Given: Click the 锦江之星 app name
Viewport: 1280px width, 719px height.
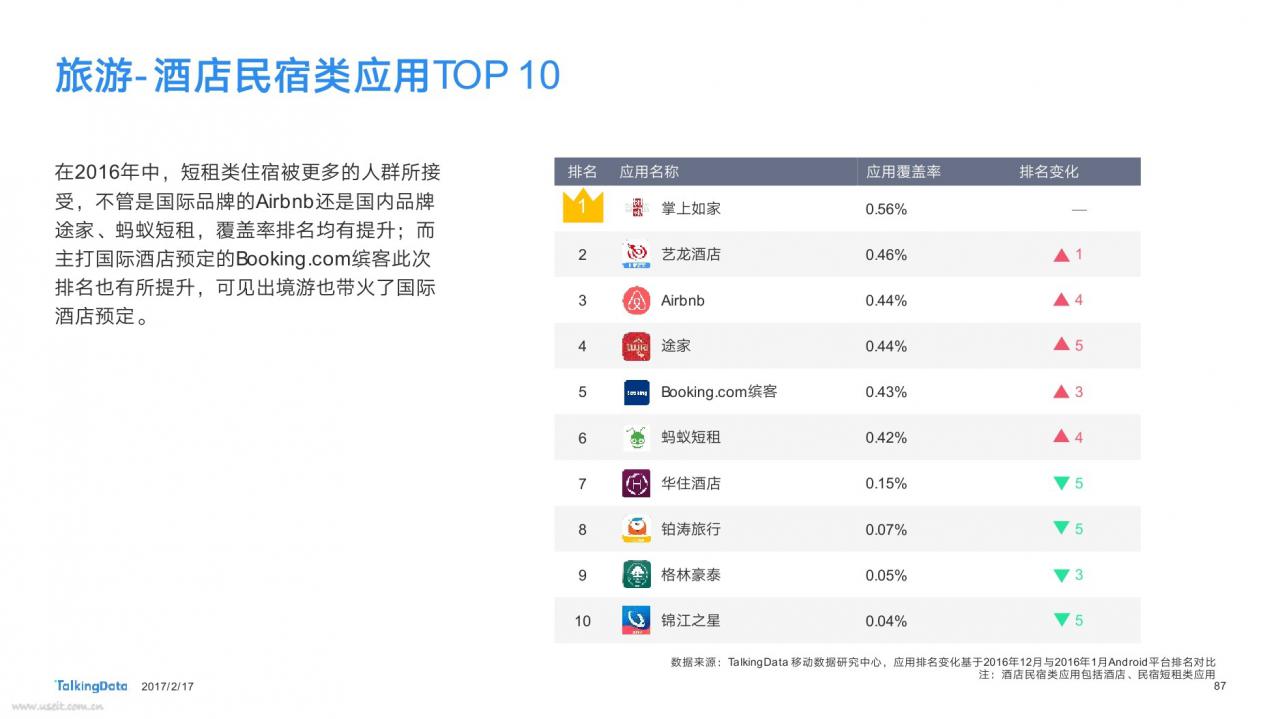Looking at the screenshot, I should tap(691, 620).
